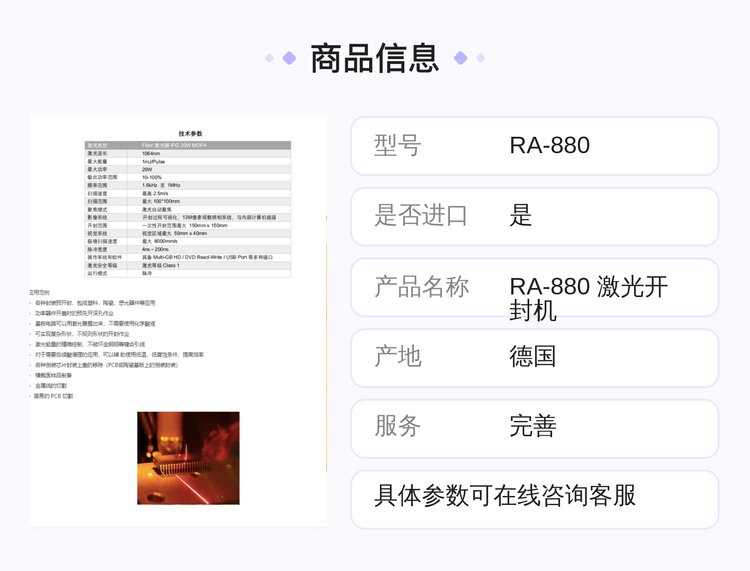
Task: Select the 激光波长 1064nm table row
Action: click(188, 154)
